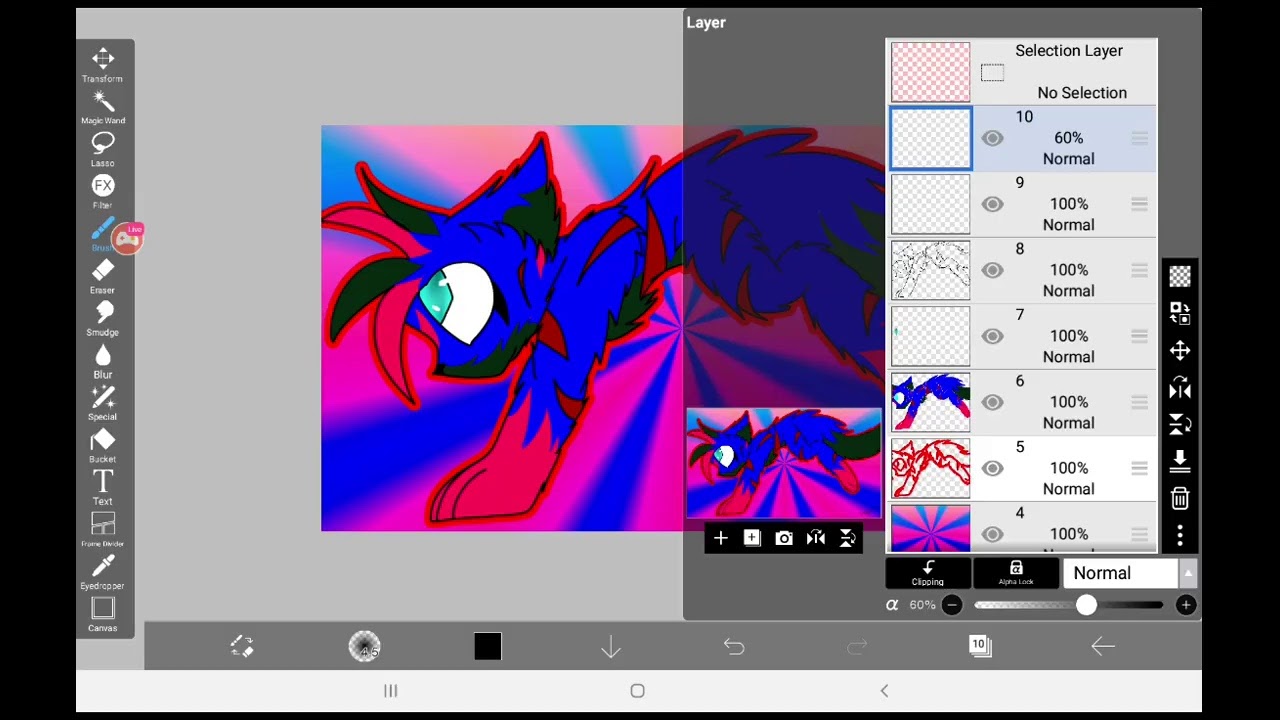Open layers window button showing 10
Screen dimensions: 1280x720
[x=980, y=646]
